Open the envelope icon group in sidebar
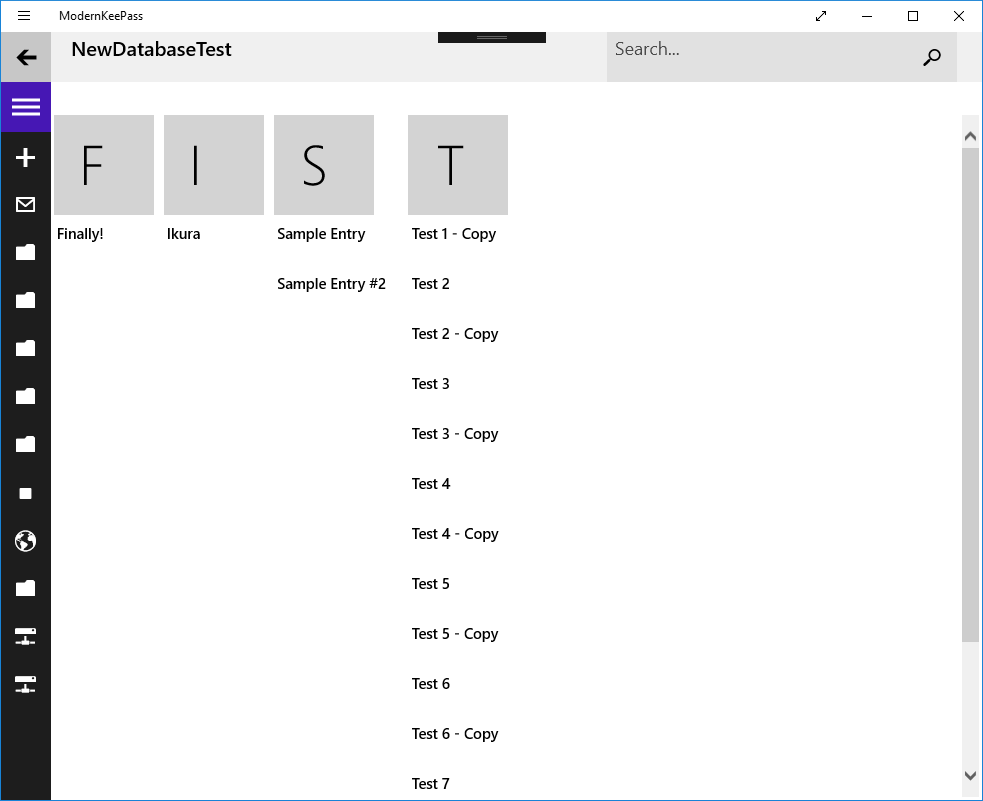 coord(26,205)
